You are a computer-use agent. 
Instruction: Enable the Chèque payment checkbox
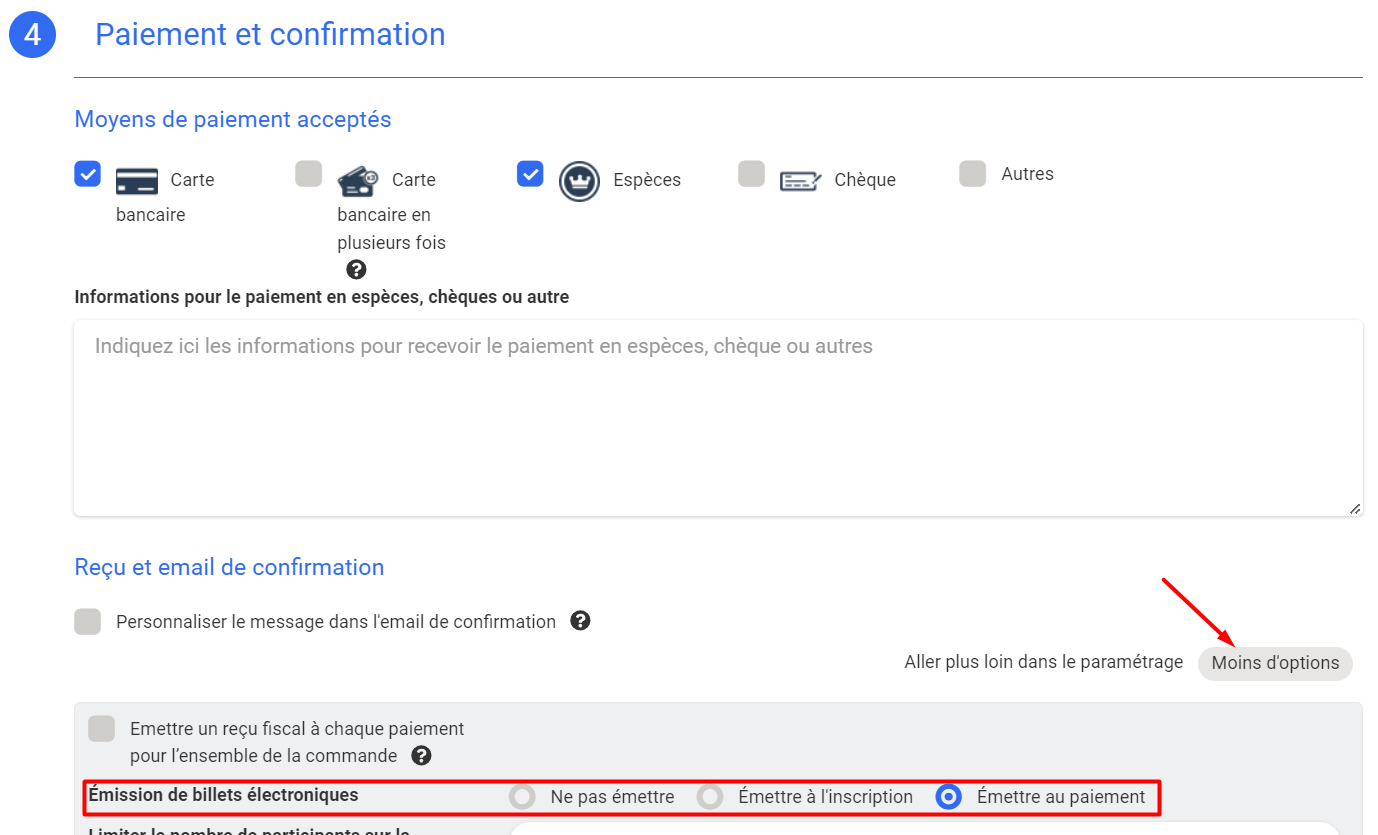tap(751, 174)
